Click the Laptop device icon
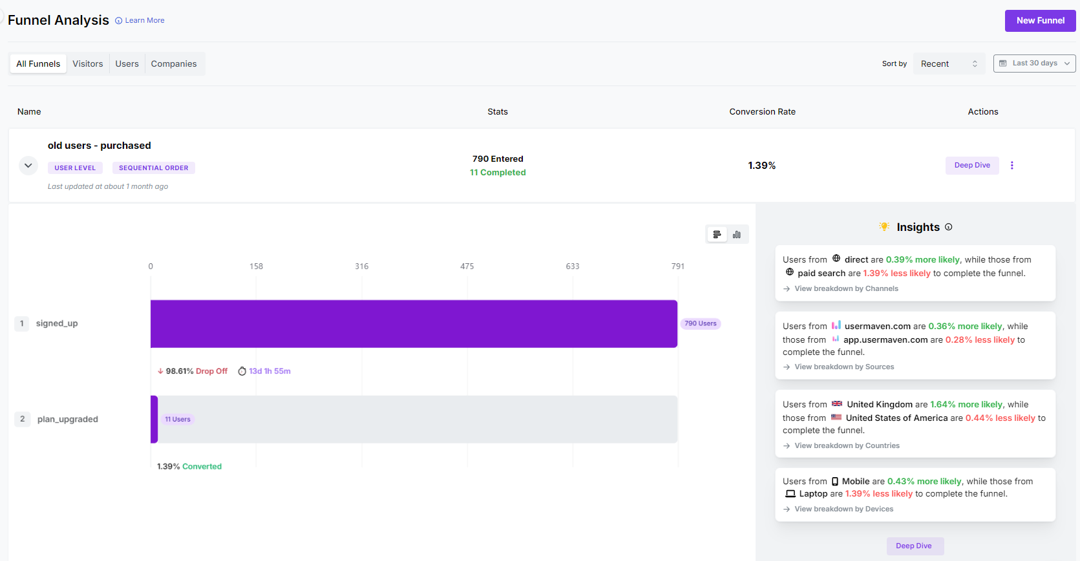Image resolution: width=1080 pixels, height=561 pixels. coord(790,493)
